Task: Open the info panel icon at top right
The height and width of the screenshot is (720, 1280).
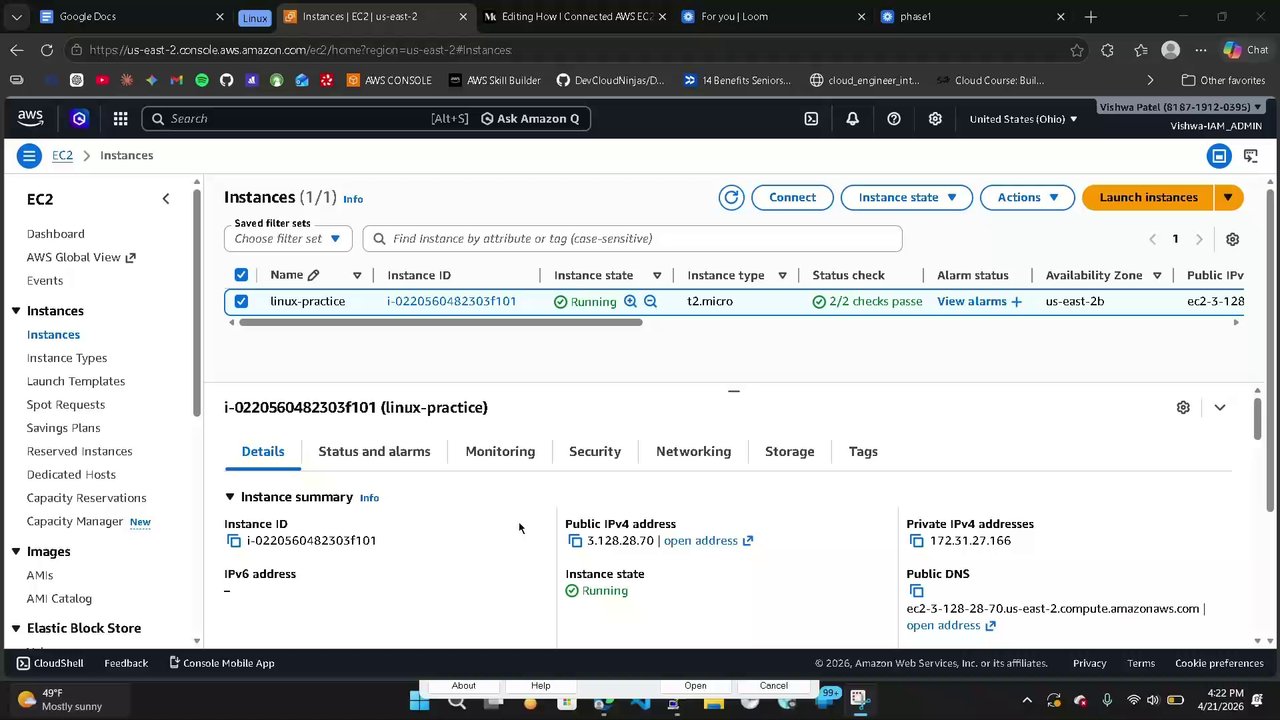Action: 1218,155
